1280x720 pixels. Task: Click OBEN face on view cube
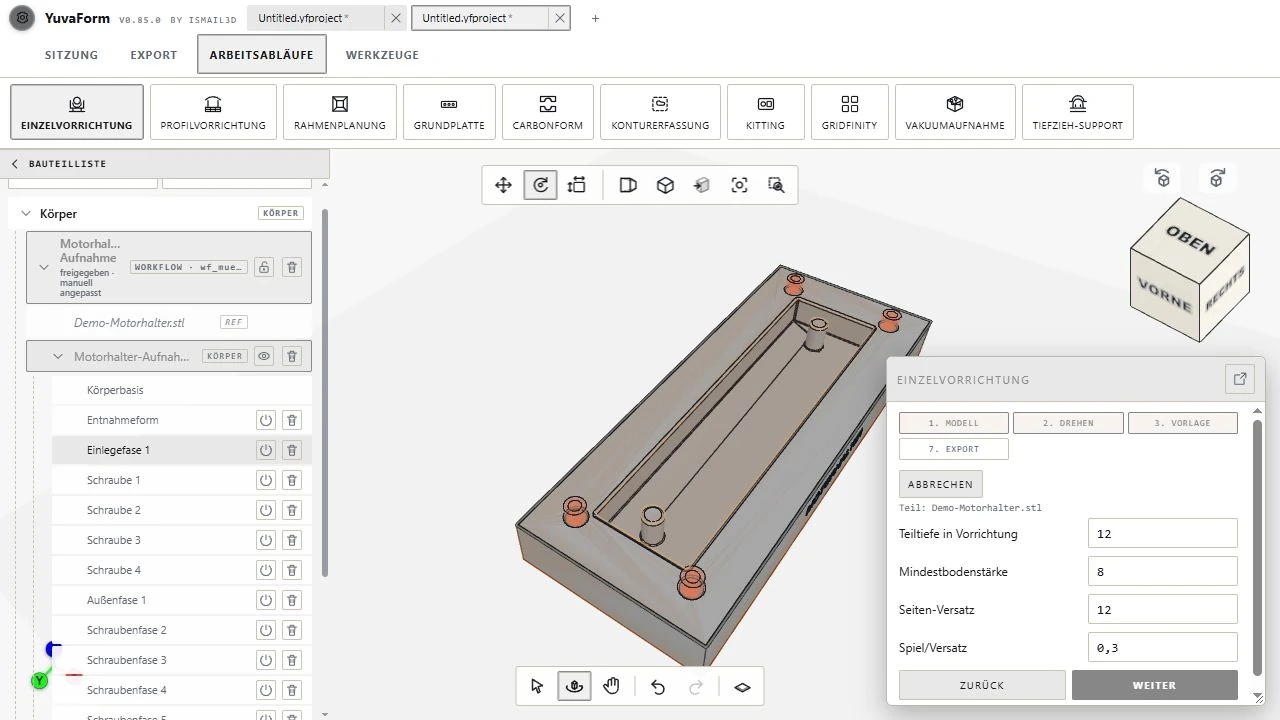pos(1190,241)
